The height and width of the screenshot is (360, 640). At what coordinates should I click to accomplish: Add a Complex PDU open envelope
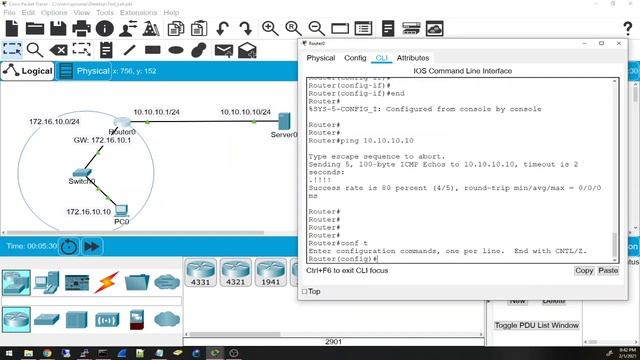(247, 50)
